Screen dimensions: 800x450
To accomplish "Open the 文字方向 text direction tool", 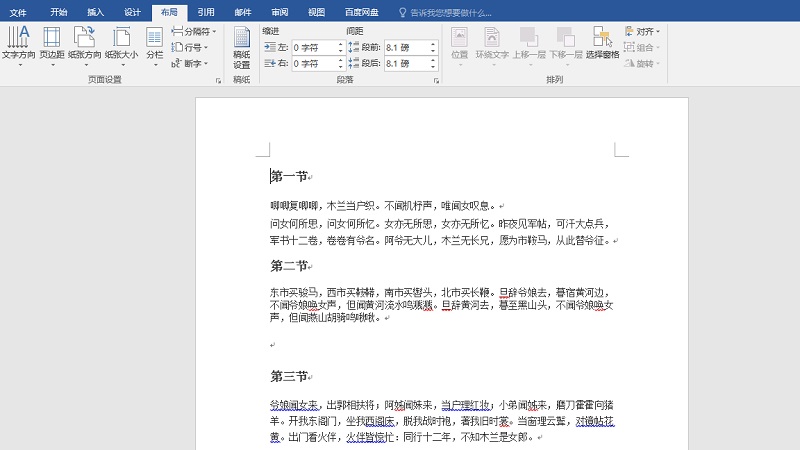I will (17, 44).
